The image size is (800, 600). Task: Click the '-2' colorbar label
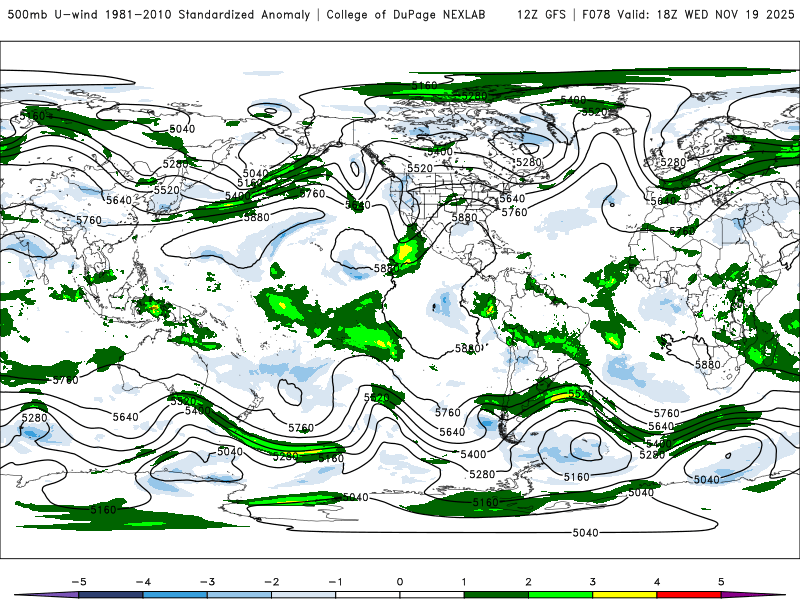(x=271, y=582)
